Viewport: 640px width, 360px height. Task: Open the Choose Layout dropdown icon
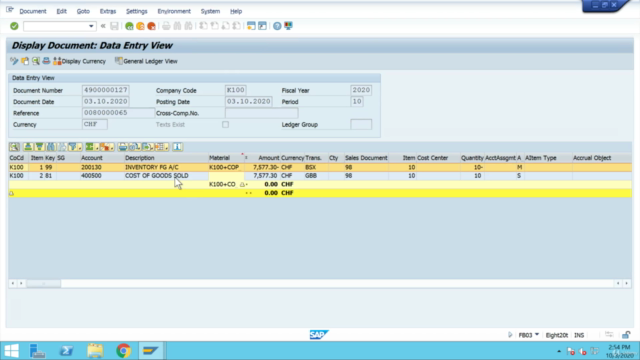point(162,147)
